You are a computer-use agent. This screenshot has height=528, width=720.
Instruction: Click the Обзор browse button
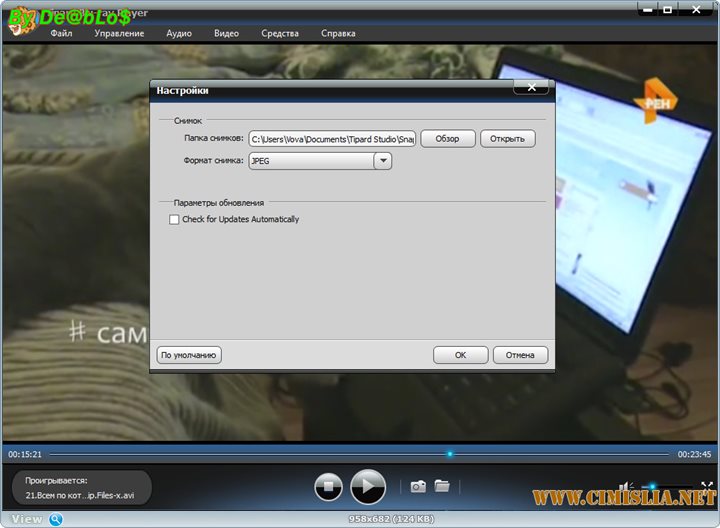448,139
